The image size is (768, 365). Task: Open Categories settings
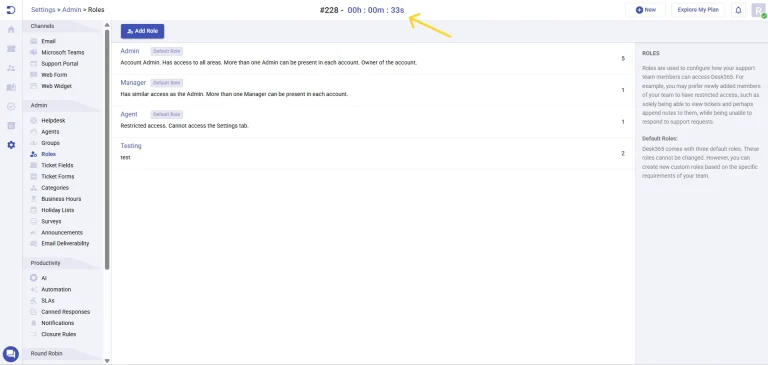tap(55, 188)
